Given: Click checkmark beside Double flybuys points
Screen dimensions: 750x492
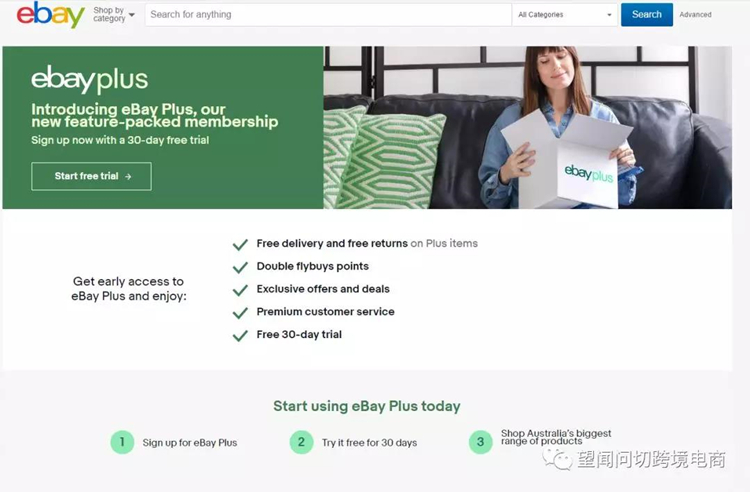Looking at the screenshot, I should pos(240,267).
